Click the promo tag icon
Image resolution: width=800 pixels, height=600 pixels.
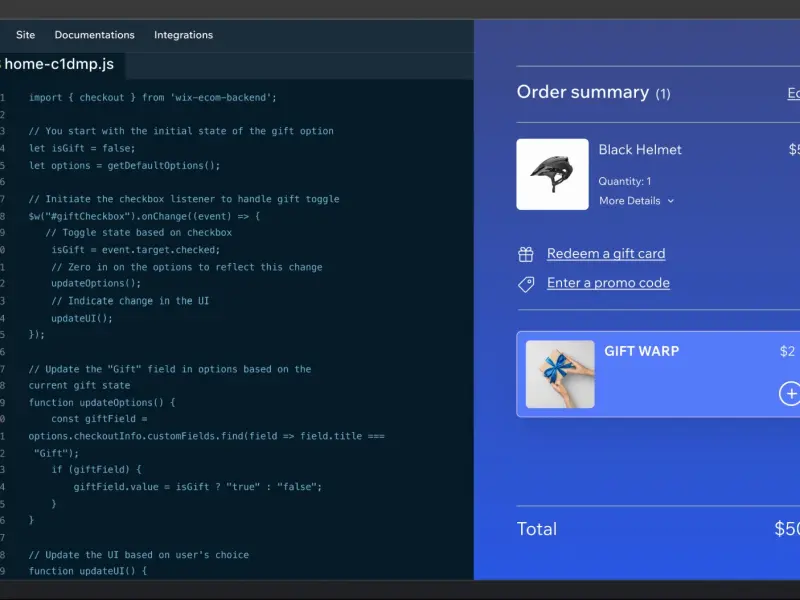(x=526, y=284)
